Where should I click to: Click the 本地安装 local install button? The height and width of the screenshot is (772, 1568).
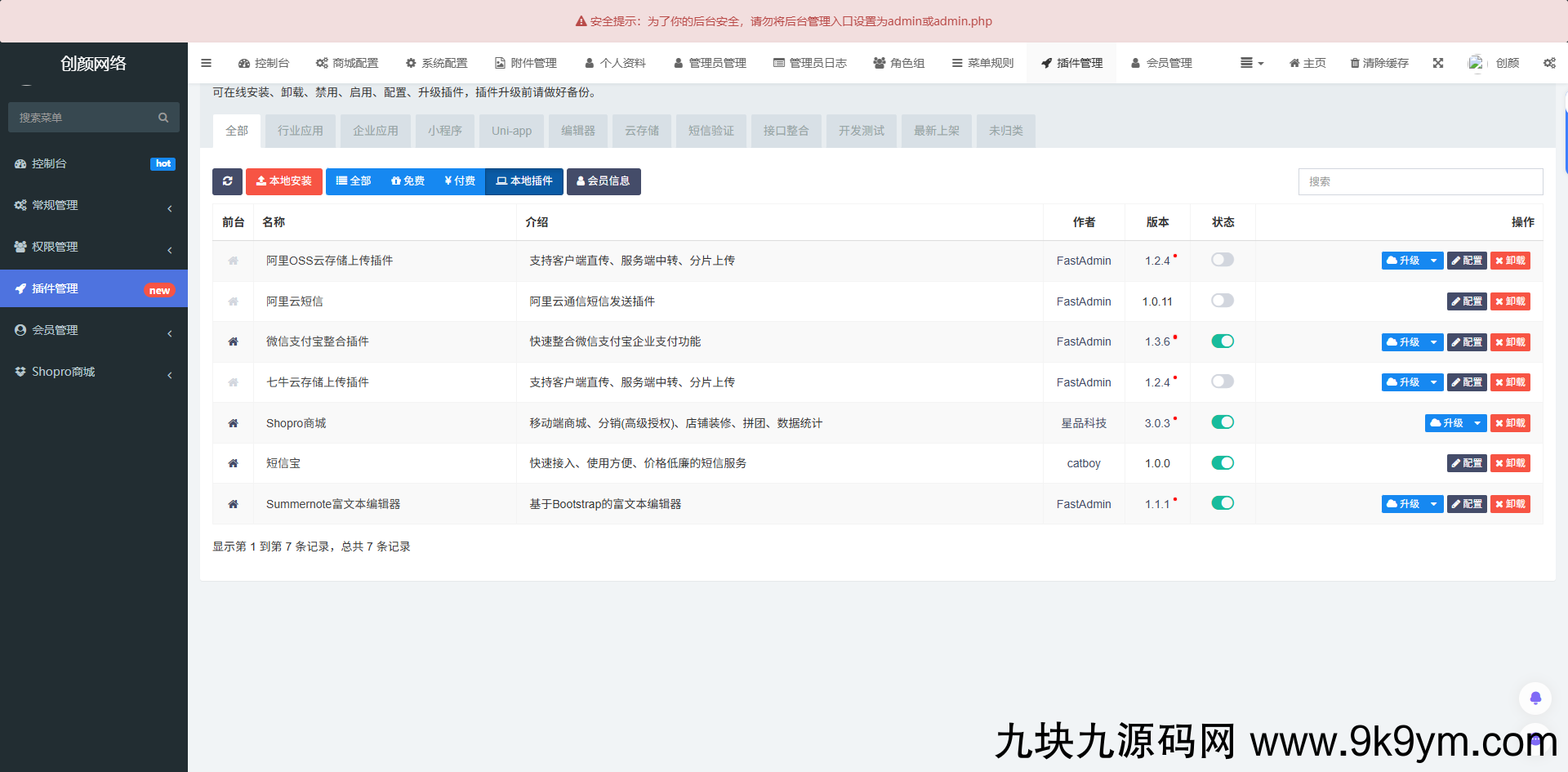(x=283, y=181)
